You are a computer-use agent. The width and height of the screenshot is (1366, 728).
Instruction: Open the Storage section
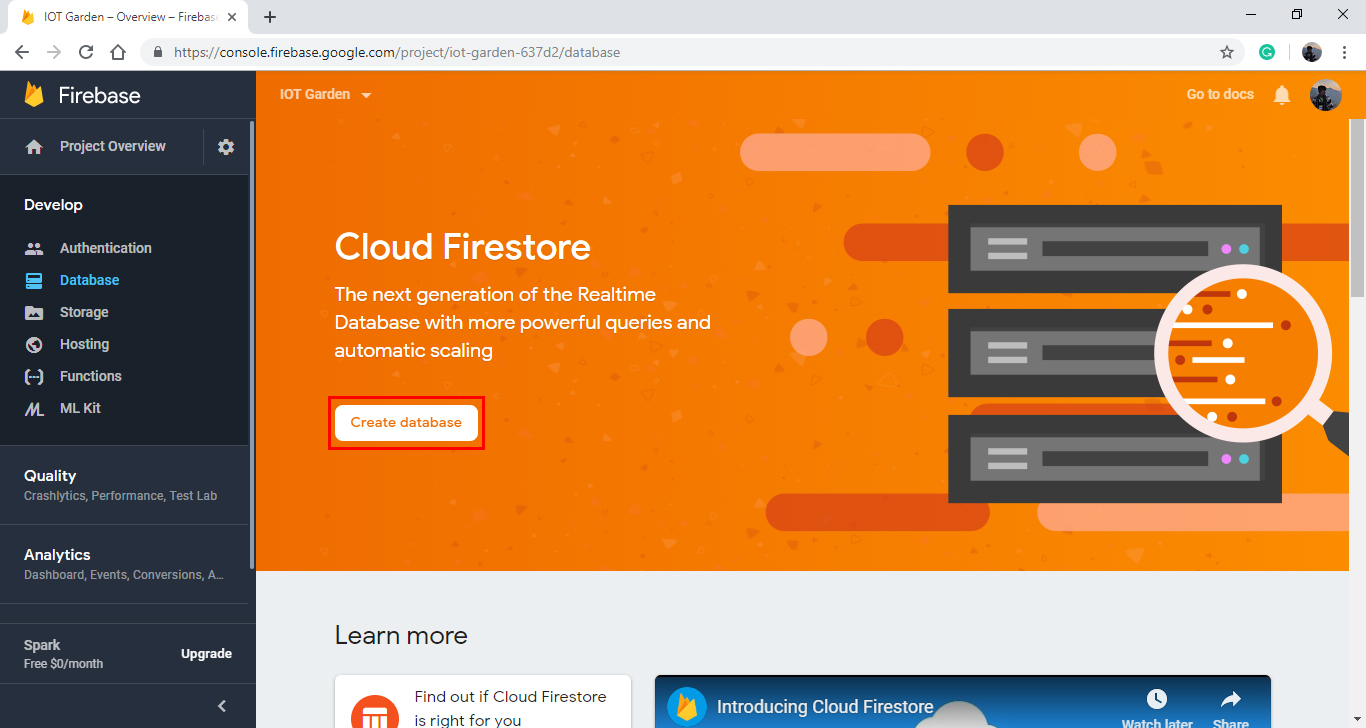click(85, 312)
